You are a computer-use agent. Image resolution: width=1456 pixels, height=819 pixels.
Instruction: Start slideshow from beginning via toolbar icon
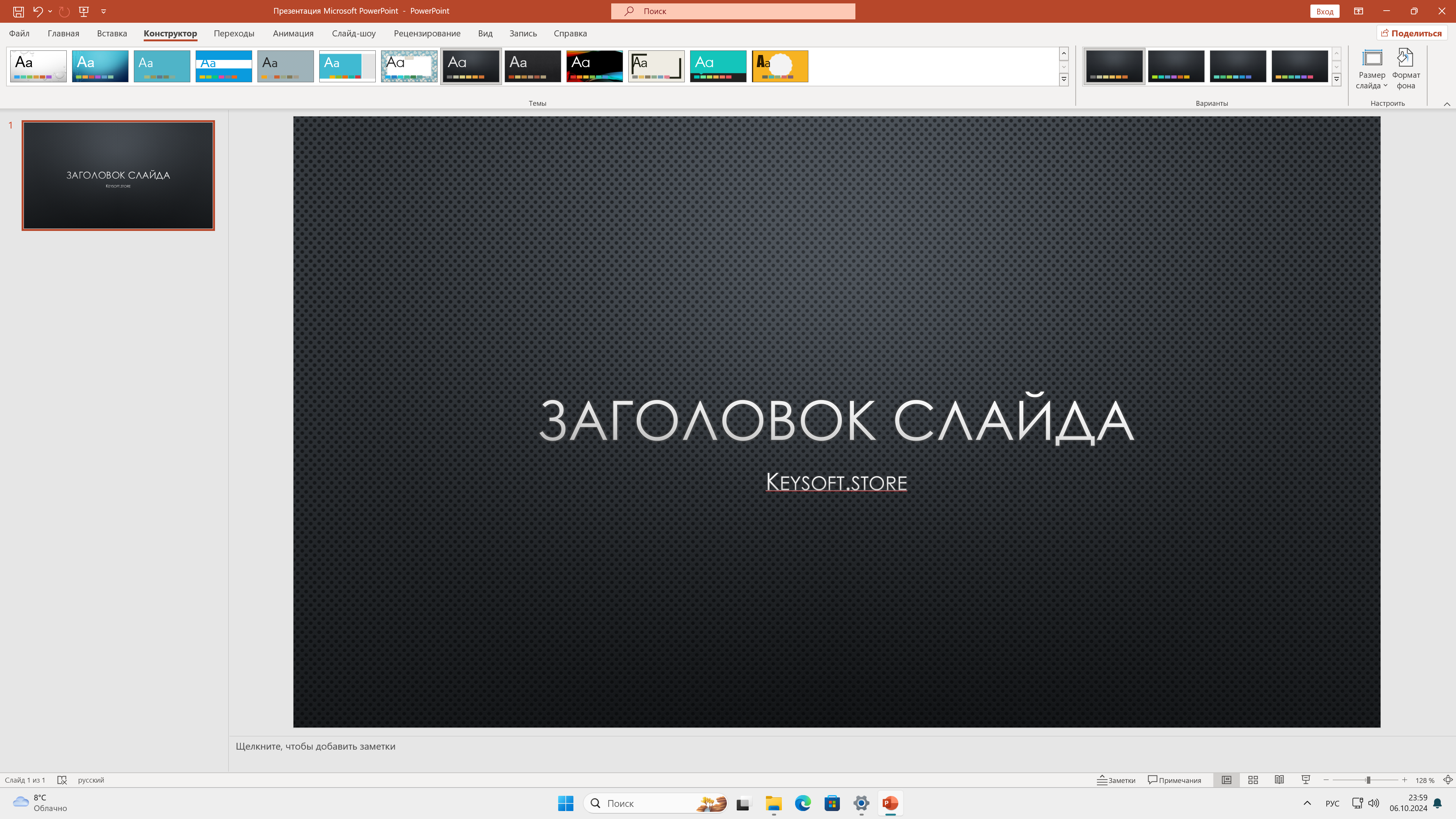click(84, 11)
